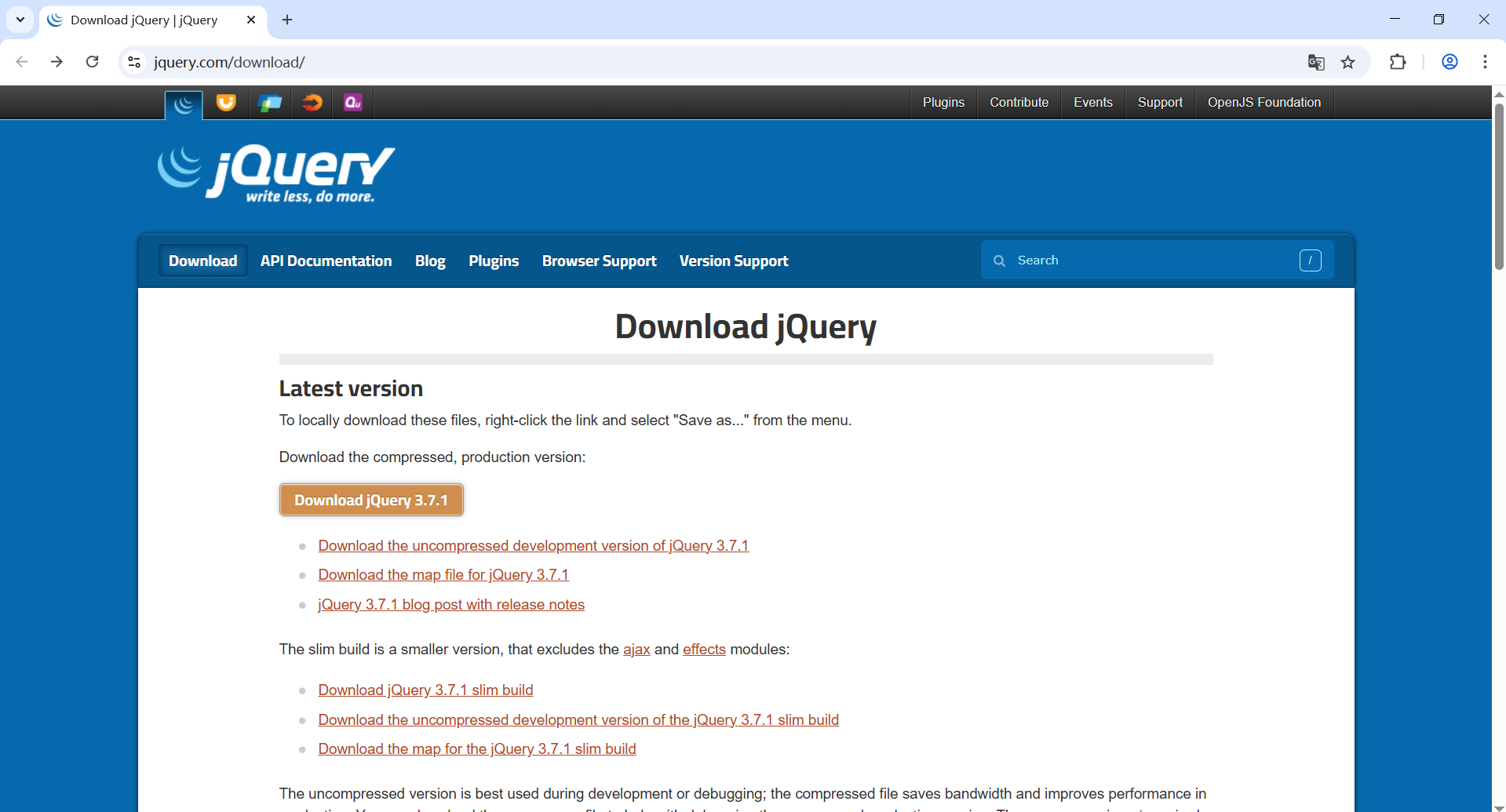View site information icon
Screen dimensions: 1506x812
coord(134,62)
